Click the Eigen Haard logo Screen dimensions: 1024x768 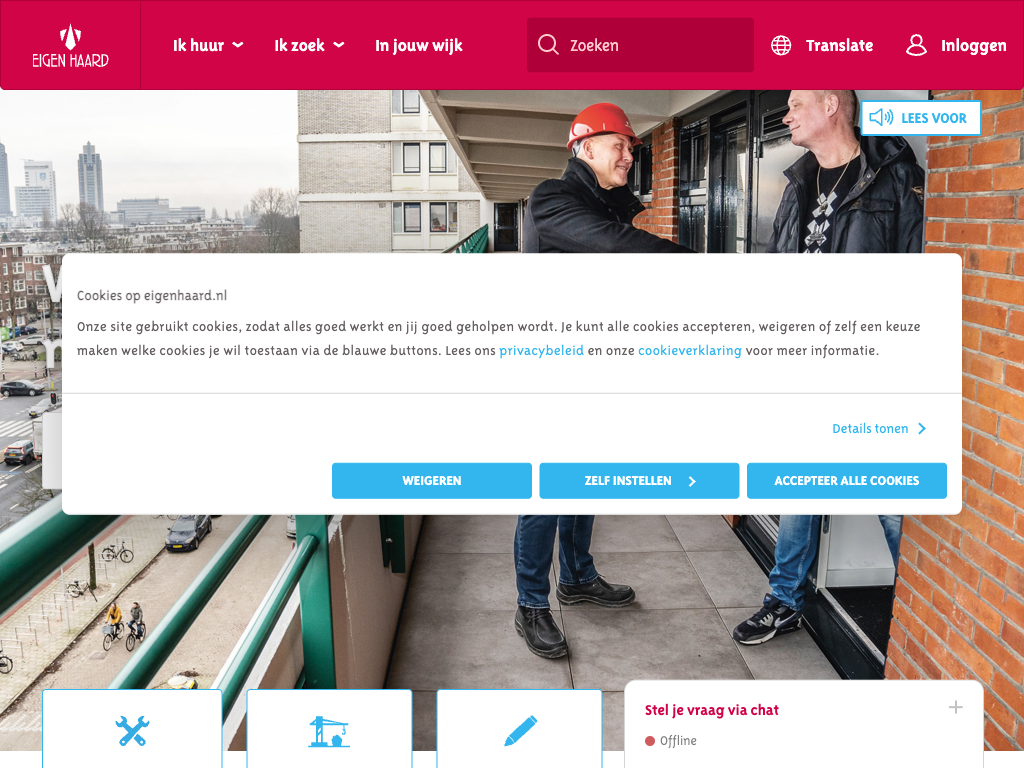(x=71, y=46)
